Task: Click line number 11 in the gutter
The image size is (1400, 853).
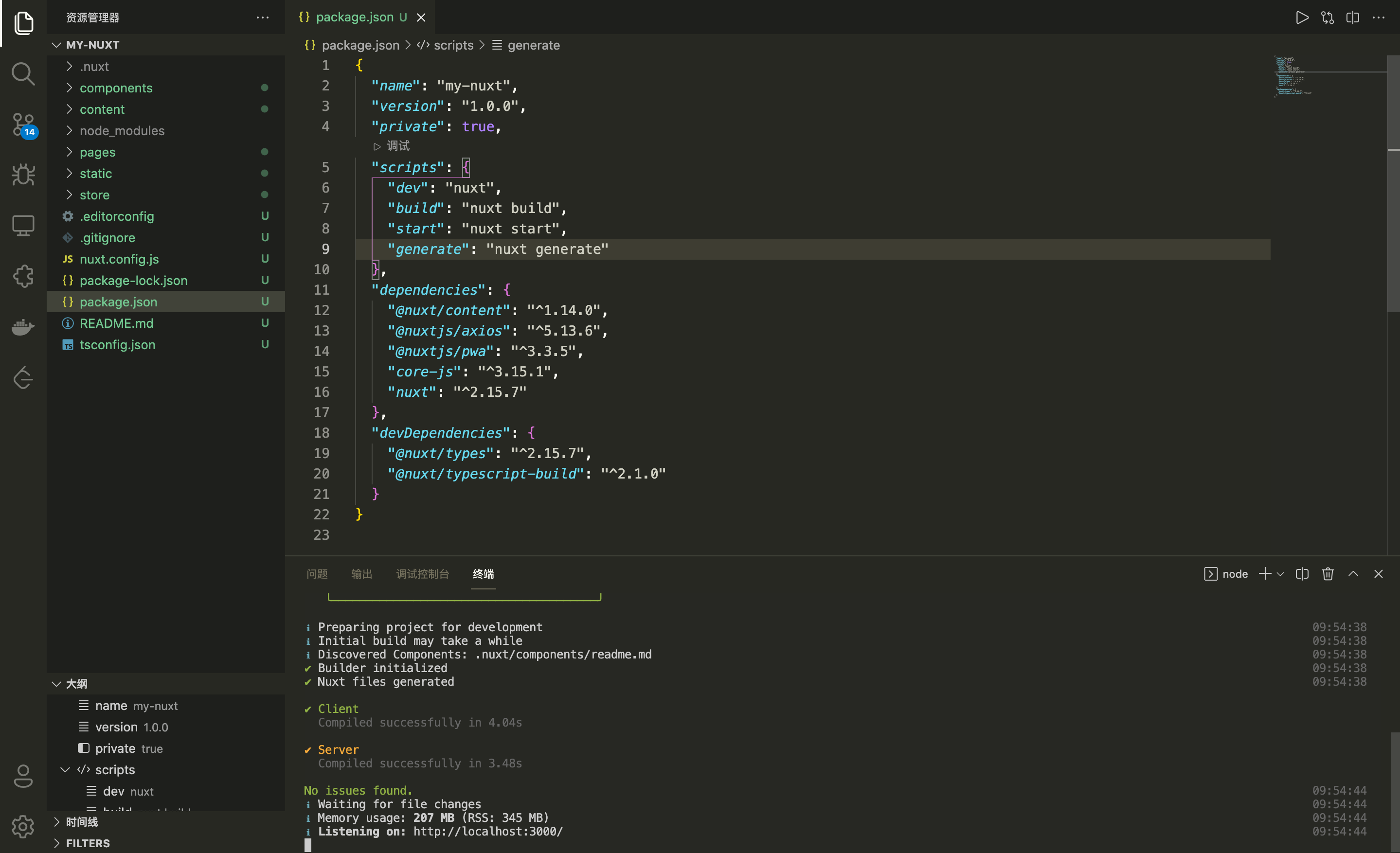Action: (322, 290)
